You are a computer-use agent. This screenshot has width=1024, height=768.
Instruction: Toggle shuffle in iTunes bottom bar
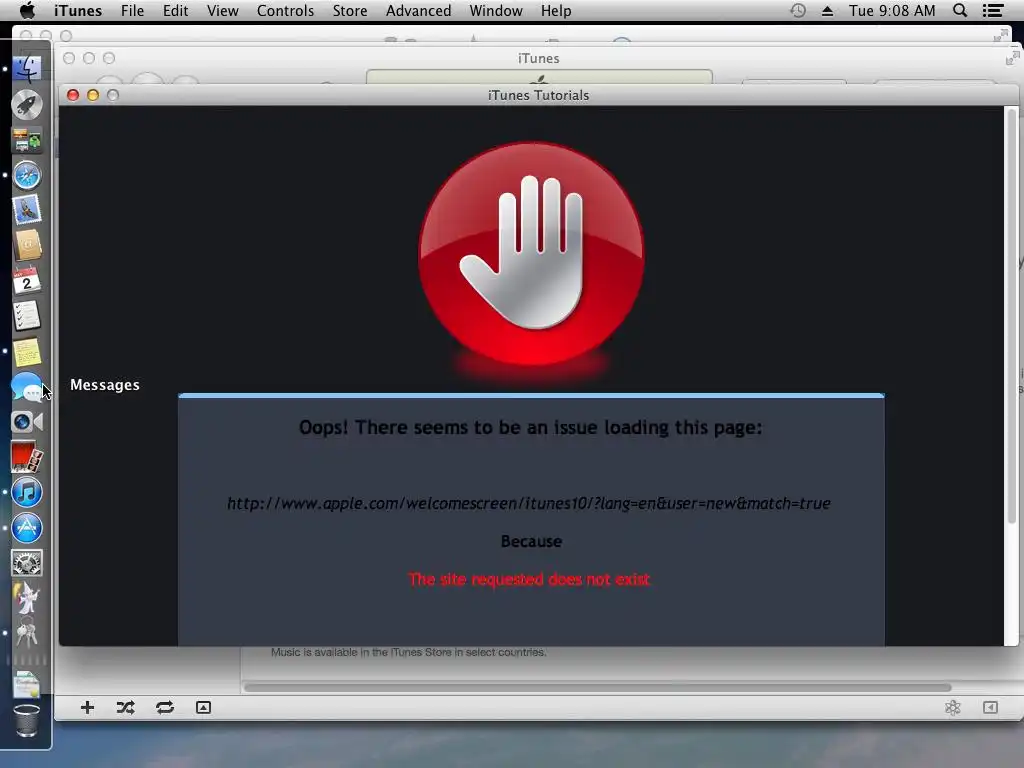point(125,707)
